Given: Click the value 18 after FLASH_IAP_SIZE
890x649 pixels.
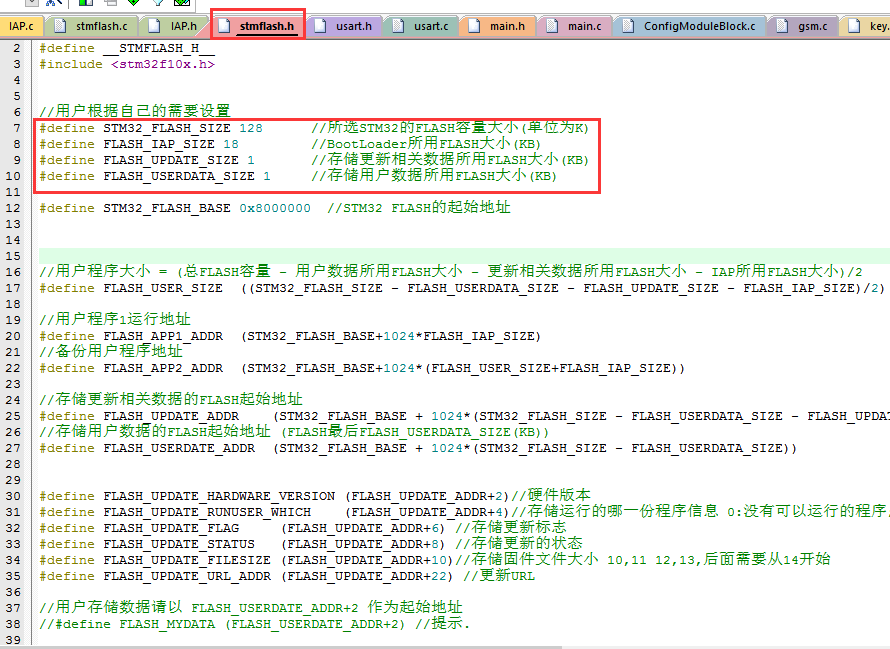Looking at the screenshot, I should coord(230,144).
